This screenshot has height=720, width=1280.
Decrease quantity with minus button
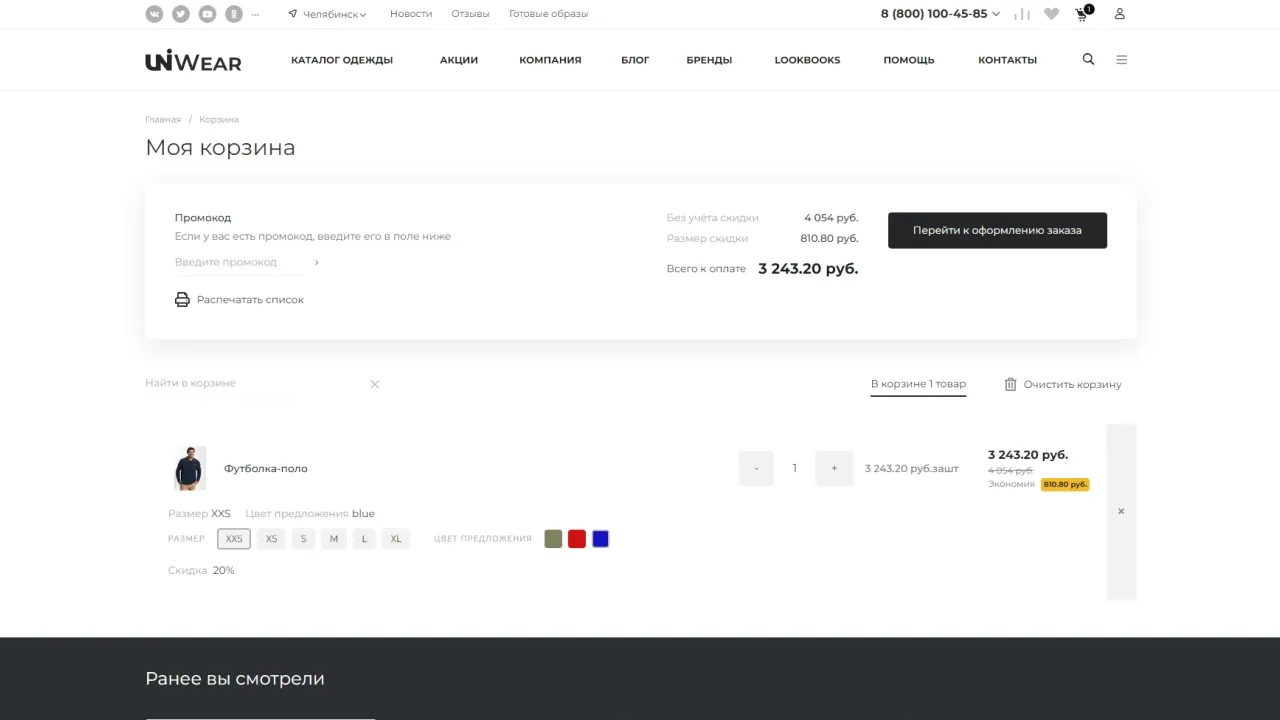click(x=756, y=468)
